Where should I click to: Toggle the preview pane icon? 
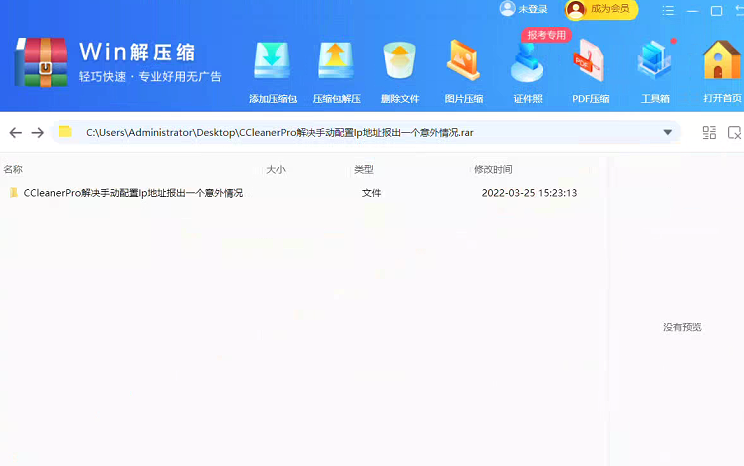735,132
